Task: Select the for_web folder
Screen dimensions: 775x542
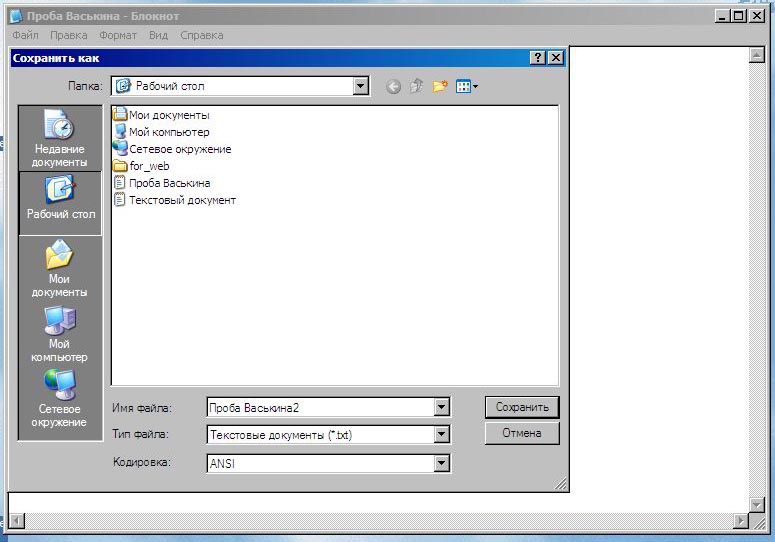Action: [141, 166]
